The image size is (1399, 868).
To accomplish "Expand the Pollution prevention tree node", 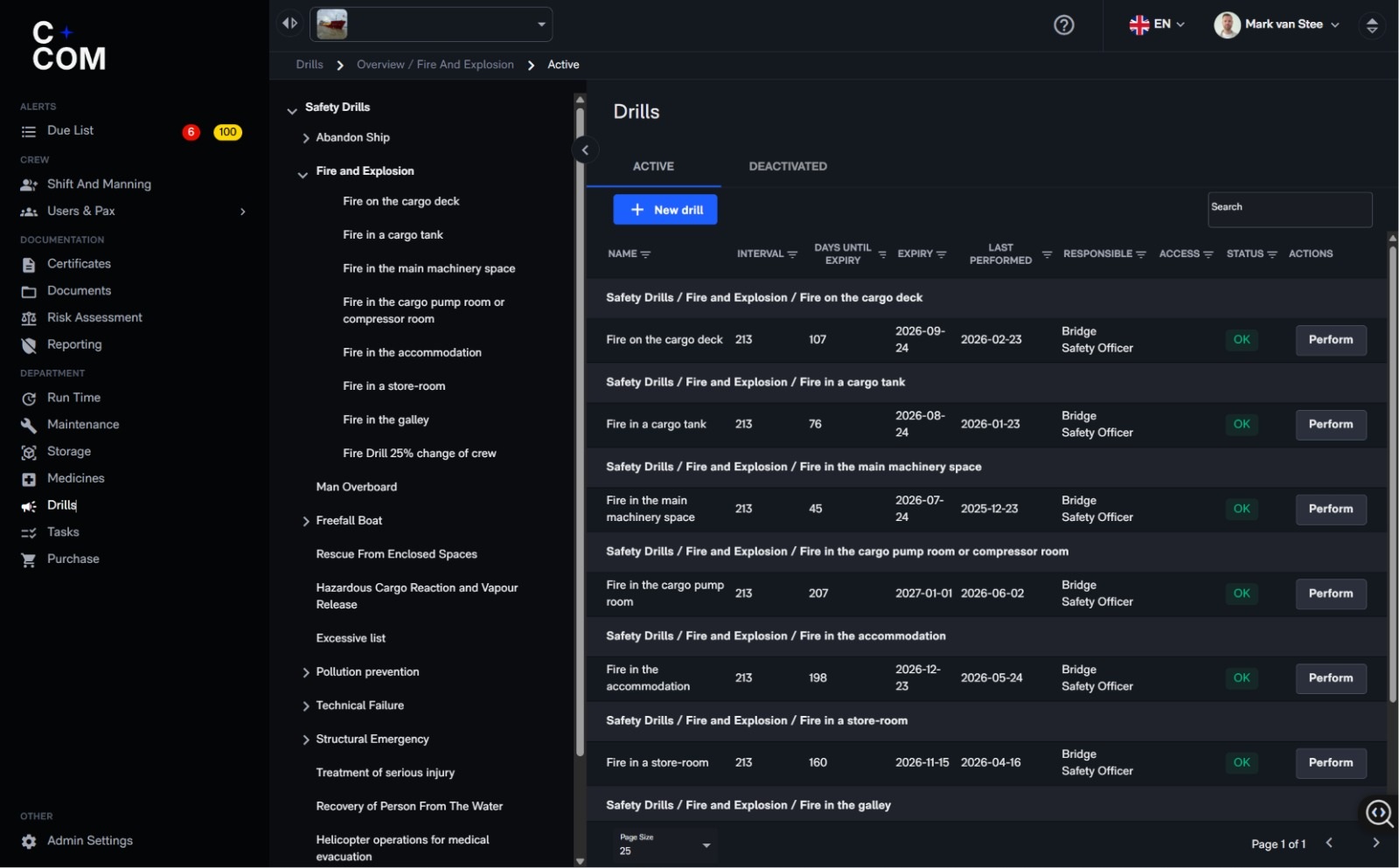I will [x=306, y=673].
